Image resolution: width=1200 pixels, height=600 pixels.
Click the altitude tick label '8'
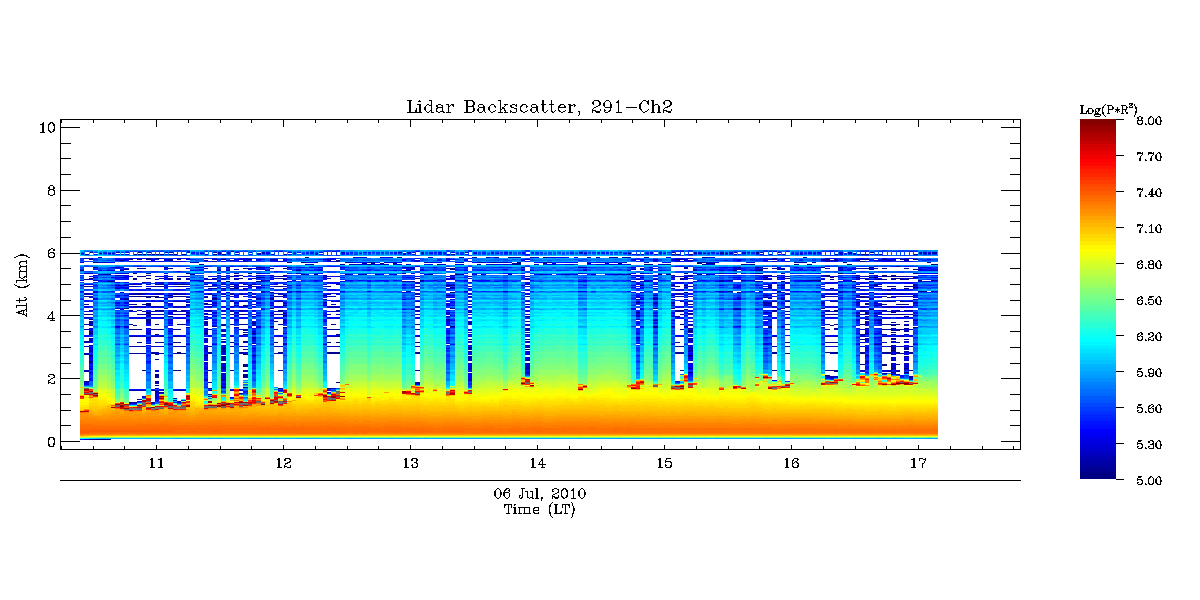click(49, 191)
